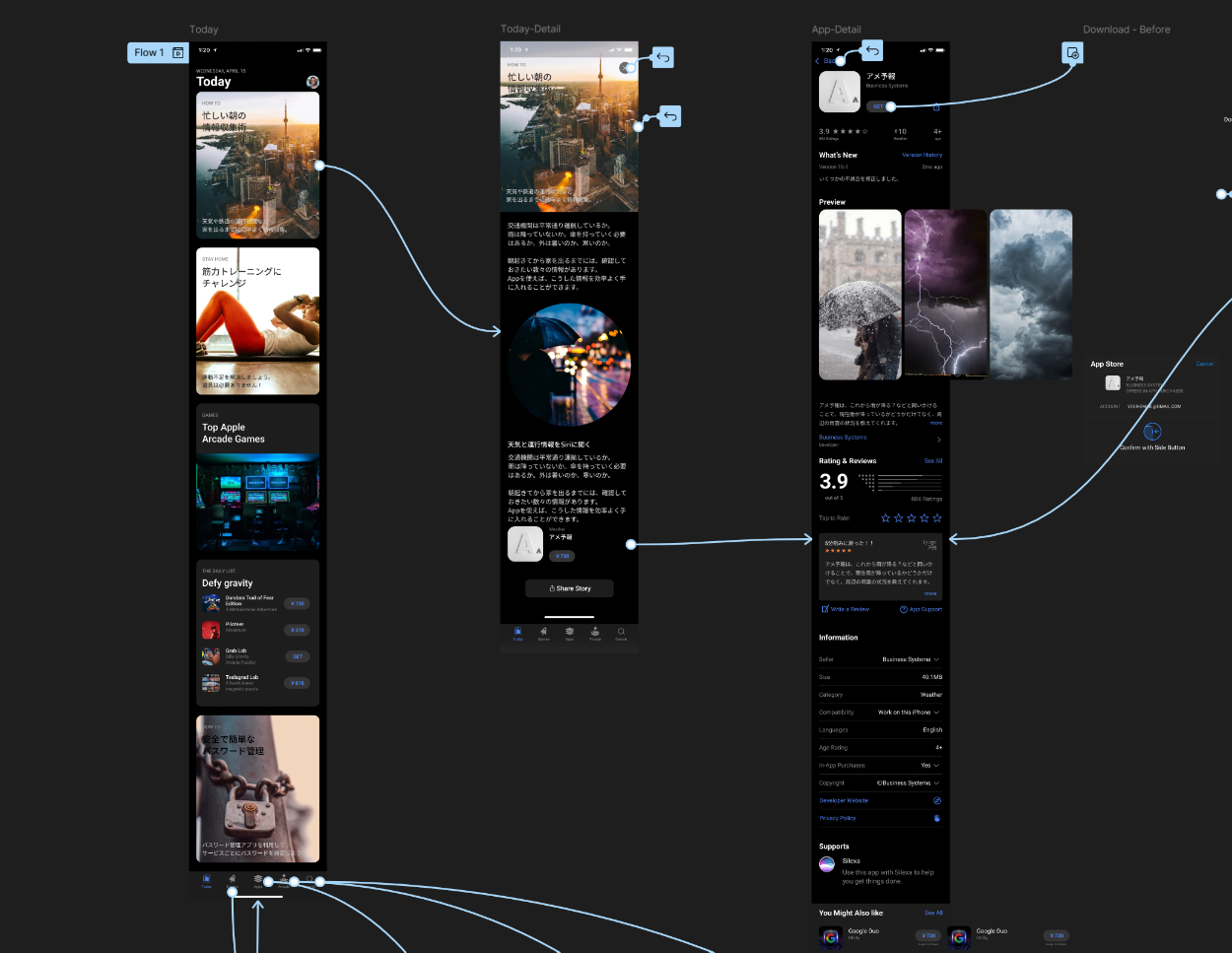Click the Silexa assistant orb icon
Image resolution: width=1232 pixels, height=953 pixels.
coord(827,864)
